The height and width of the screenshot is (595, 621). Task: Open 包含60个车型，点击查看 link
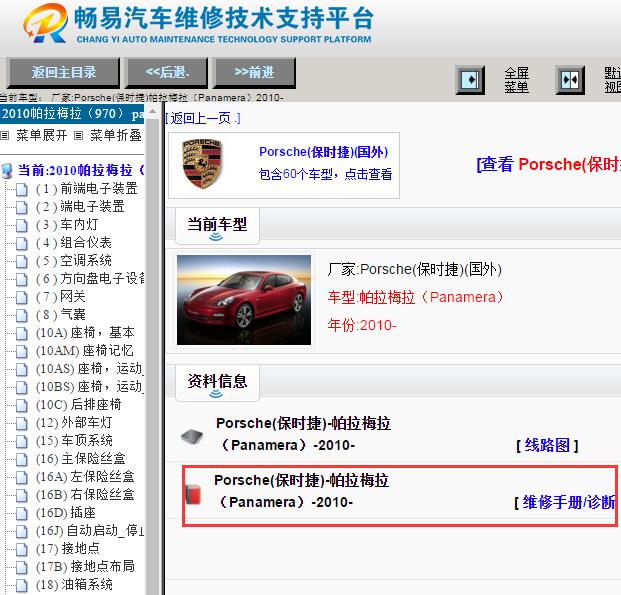click(325, 174)
